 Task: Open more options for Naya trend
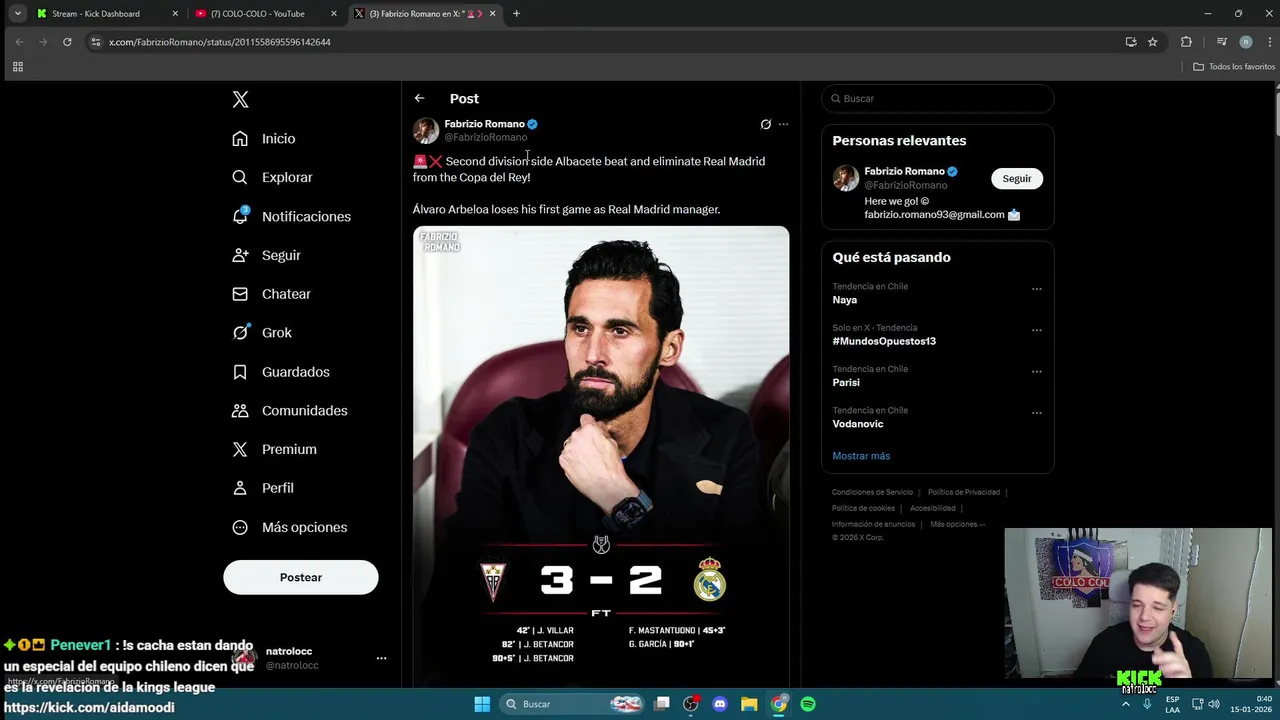tap(1037, 289)
